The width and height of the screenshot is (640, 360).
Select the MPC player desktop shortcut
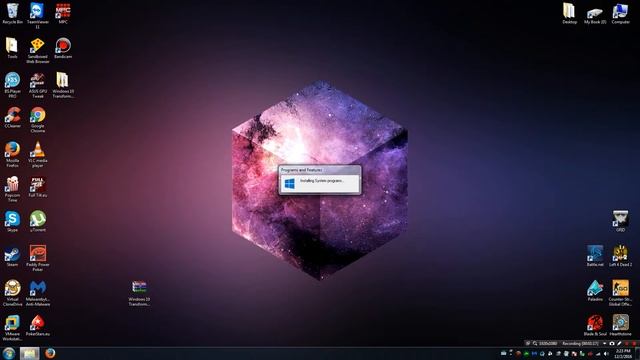point(63,13)
